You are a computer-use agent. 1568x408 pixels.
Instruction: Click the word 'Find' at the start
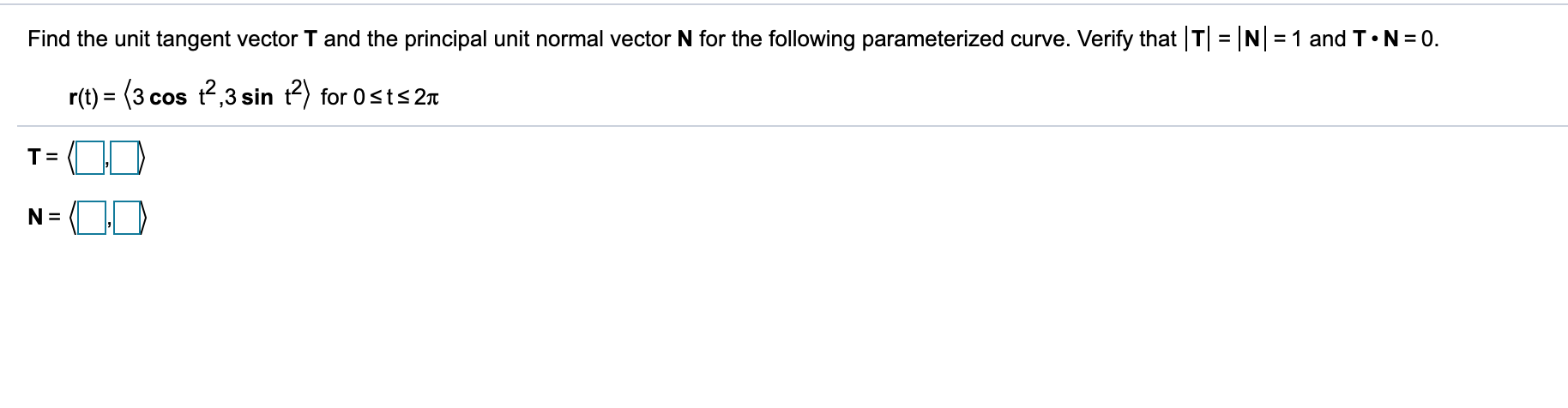pyautogui.click(x=47, y=39)
